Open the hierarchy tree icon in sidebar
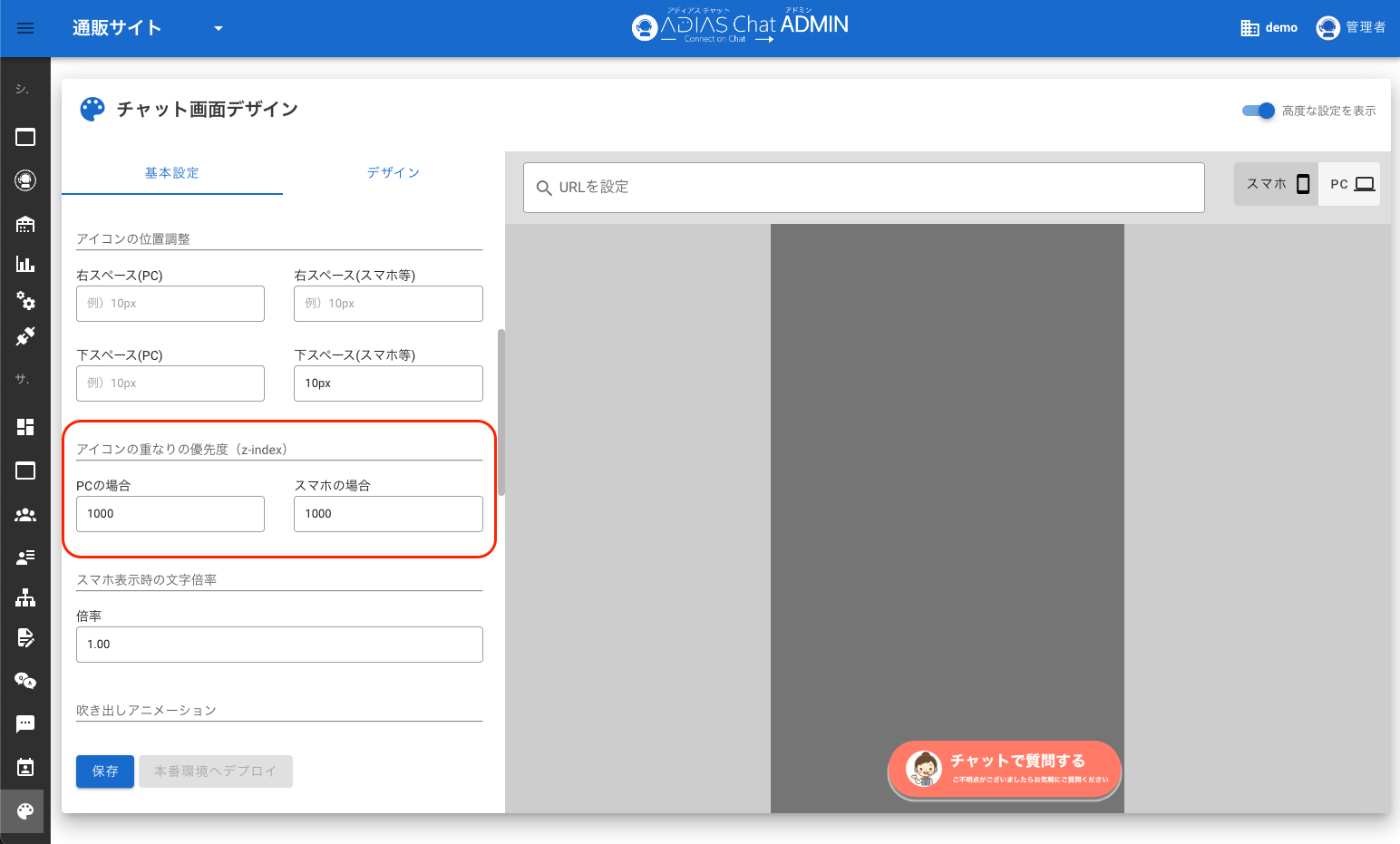Viewport: 1400px width, 844px height. 25,597
